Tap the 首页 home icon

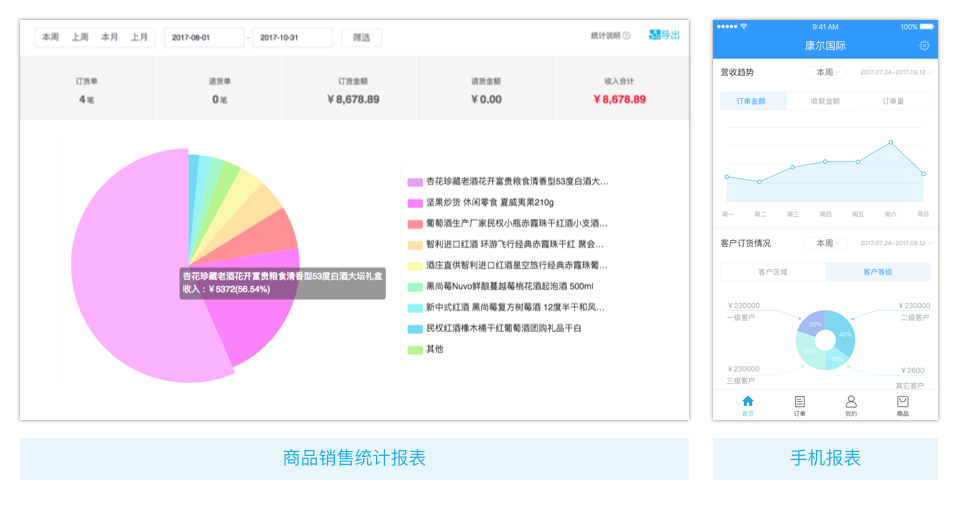[x=747, y=401]
